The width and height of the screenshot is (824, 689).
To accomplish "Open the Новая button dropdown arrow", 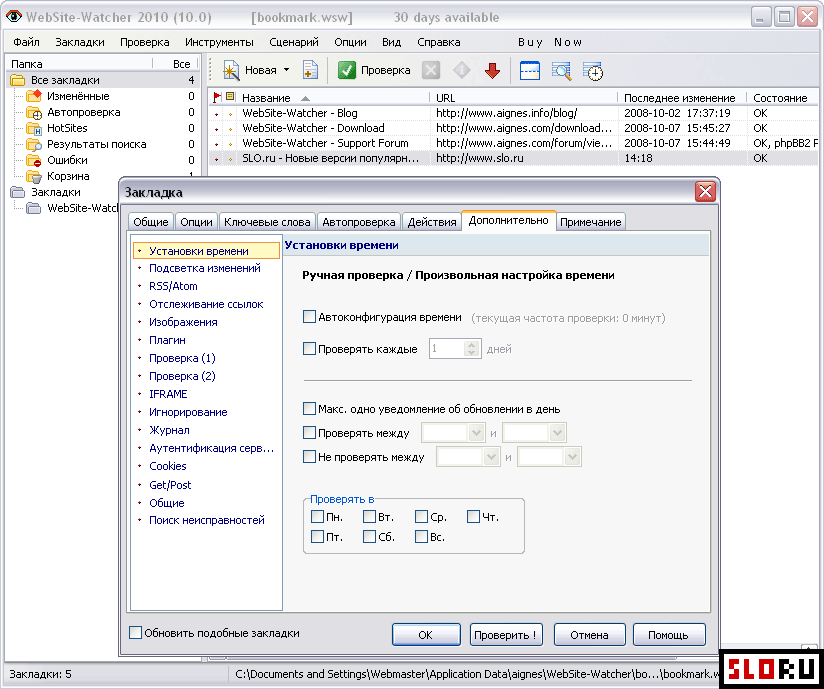I will pyautogui.click(x=286, y=71).
